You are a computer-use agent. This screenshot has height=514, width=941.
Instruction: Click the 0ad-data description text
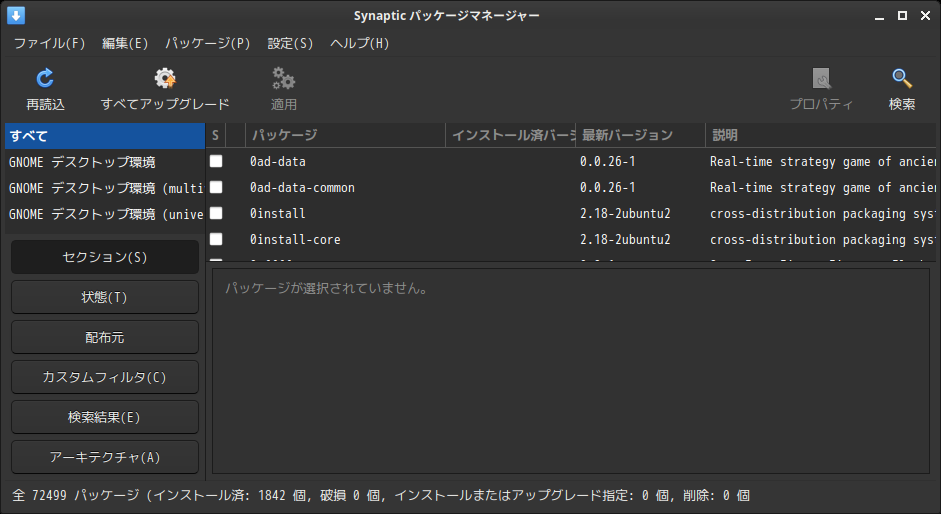pyautogui.click(x=822, y=162)
